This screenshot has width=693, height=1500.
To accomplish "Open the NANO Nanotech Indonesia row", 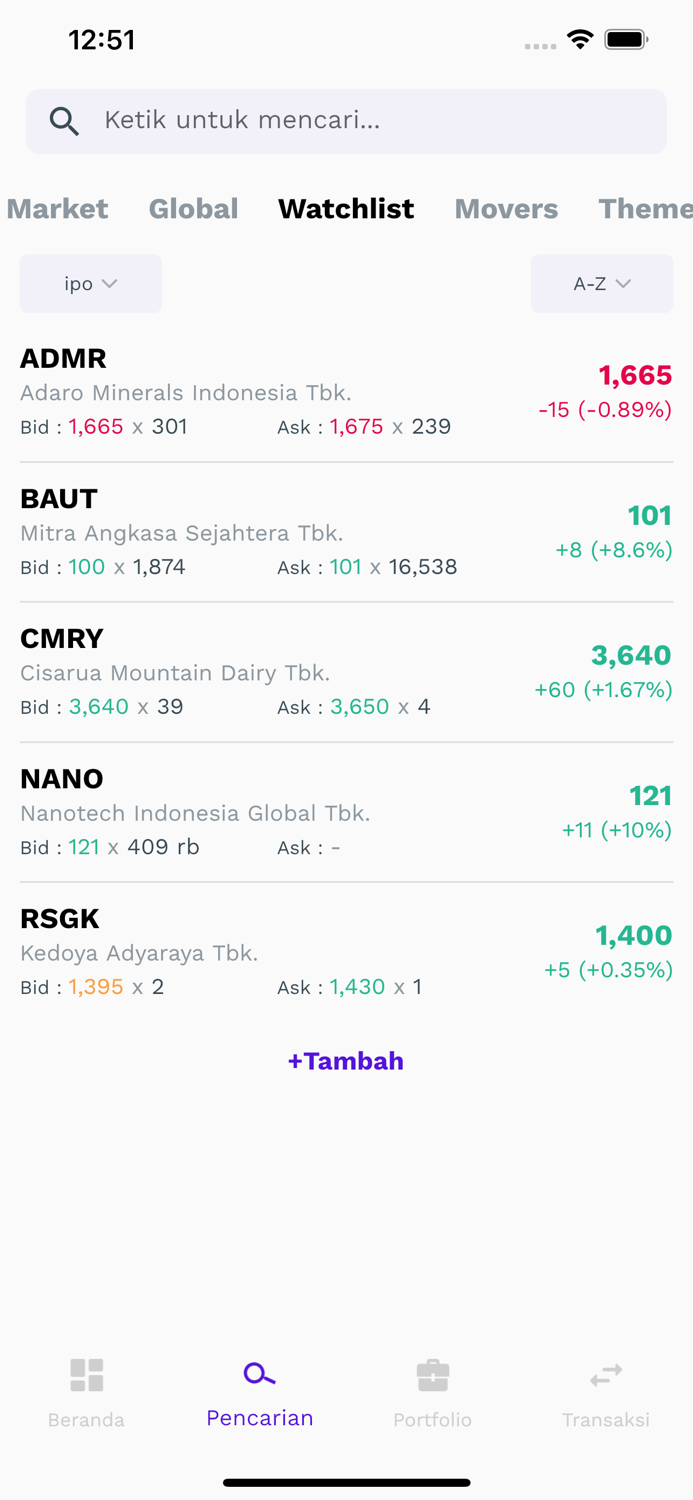I will tap(346, 810).
